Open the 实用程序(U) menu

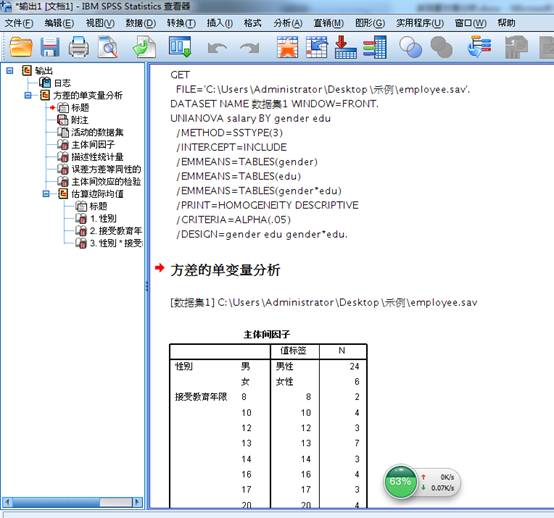[420, 23]
